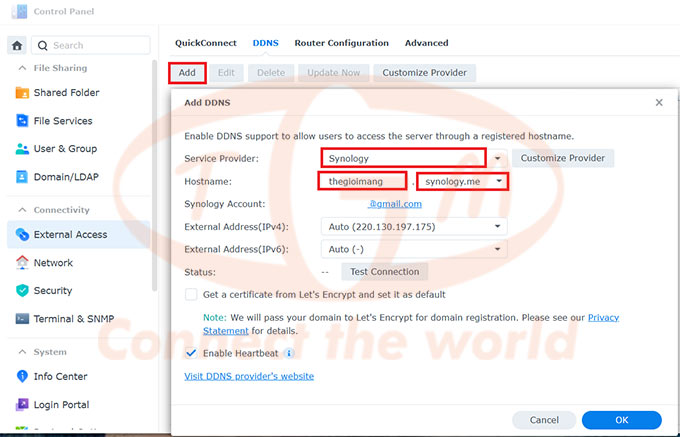Open File Services icon
The height and width of the screenshot is (437, 680).
click(x=22, y=121)
